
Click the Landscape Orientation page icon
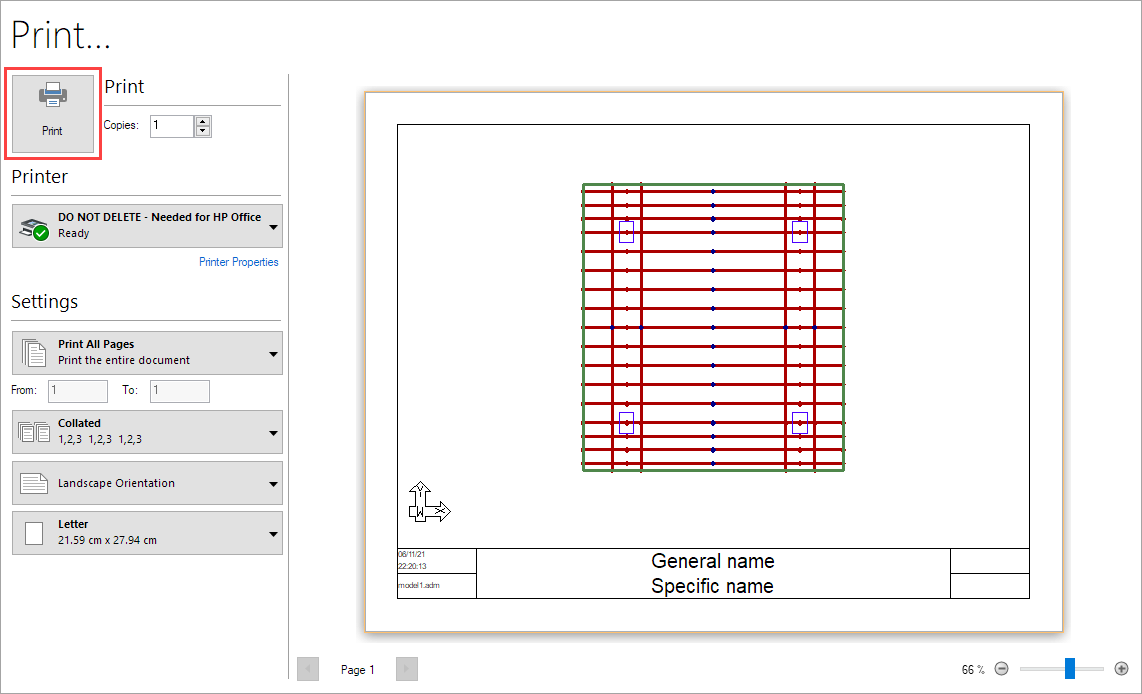click(x=34, y=483)
